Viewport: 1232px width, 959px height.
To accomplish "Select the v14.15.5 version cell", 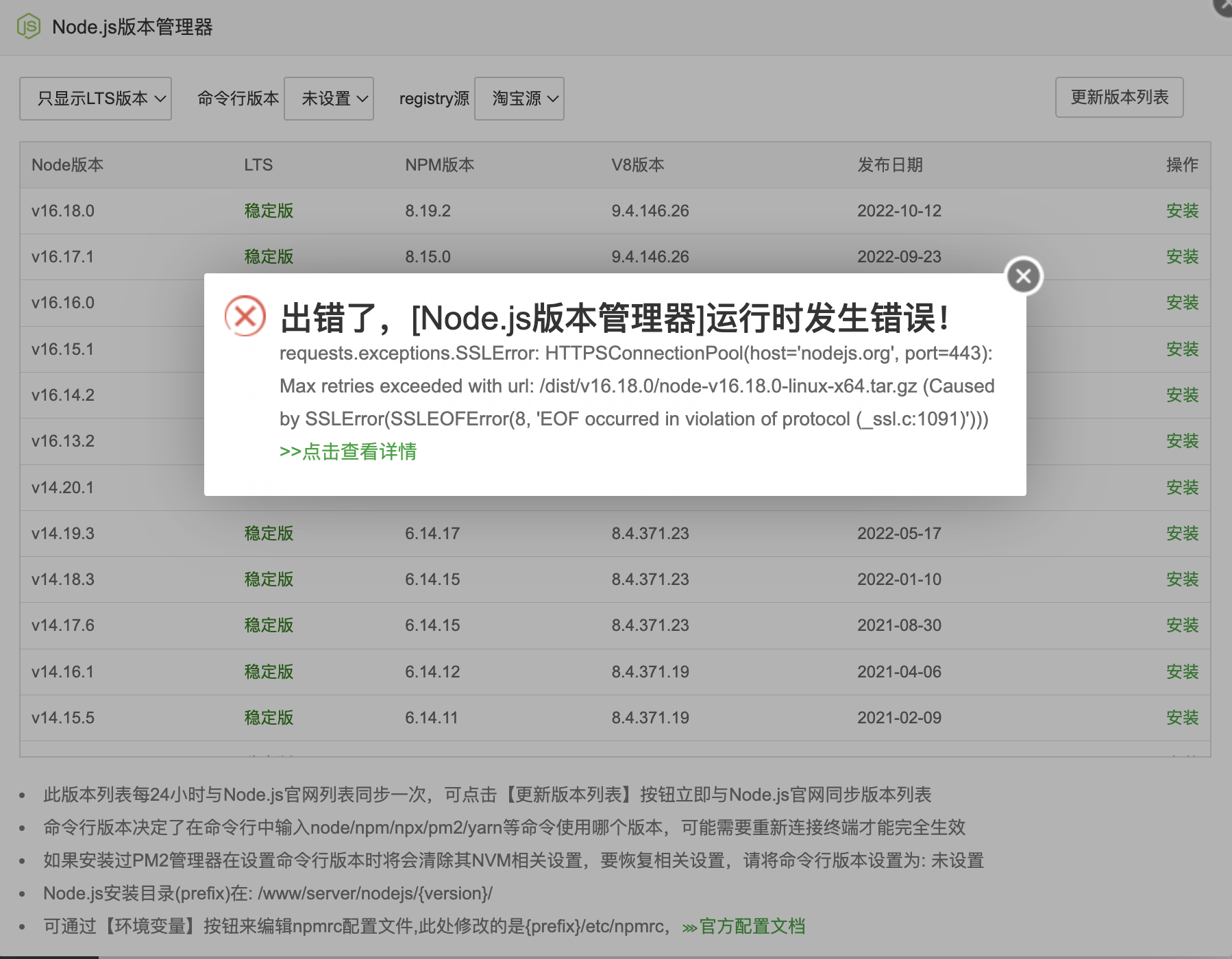I will point(63,718).
